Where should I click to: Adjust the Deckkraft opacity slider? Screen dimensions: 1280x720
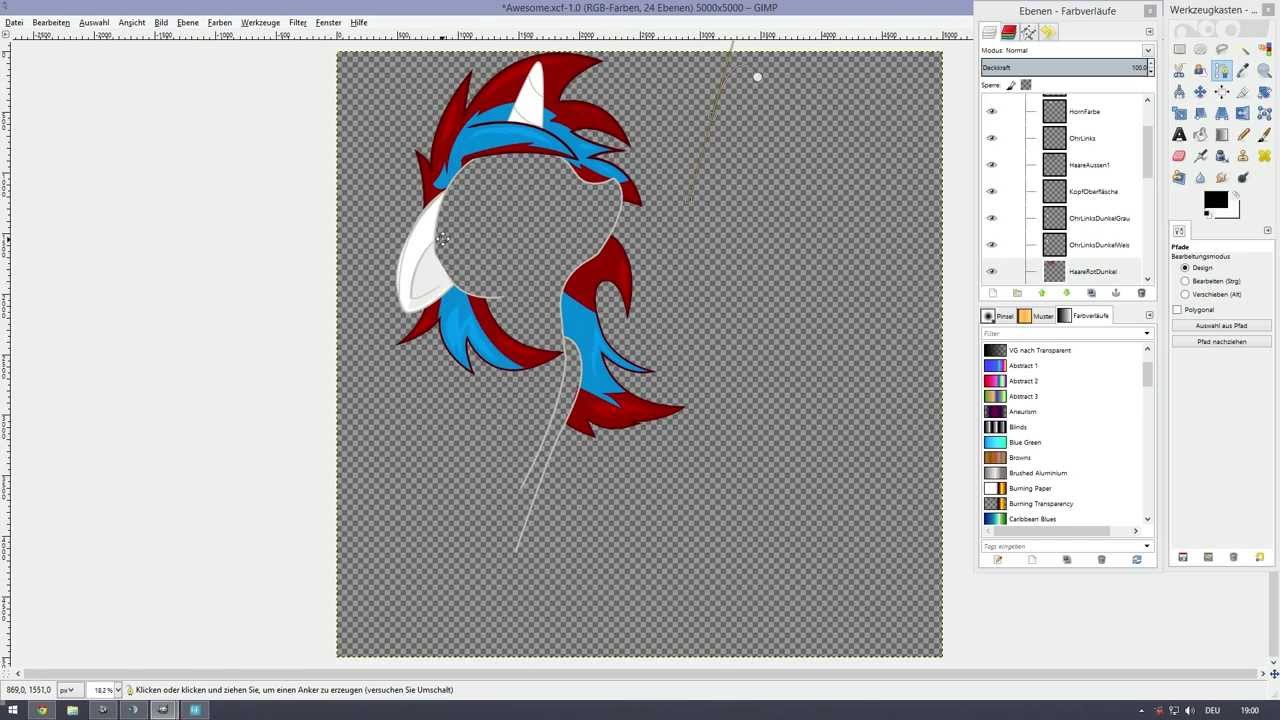(x=1064, y=68)
